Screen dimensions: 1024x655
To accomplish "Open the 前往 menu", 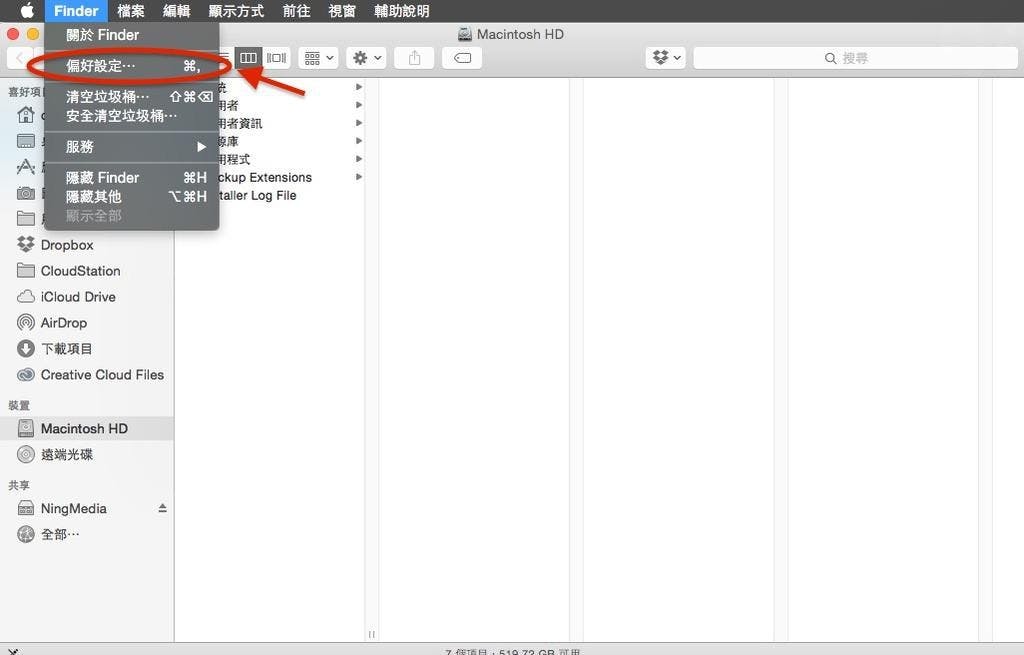I will coord(296,10).
